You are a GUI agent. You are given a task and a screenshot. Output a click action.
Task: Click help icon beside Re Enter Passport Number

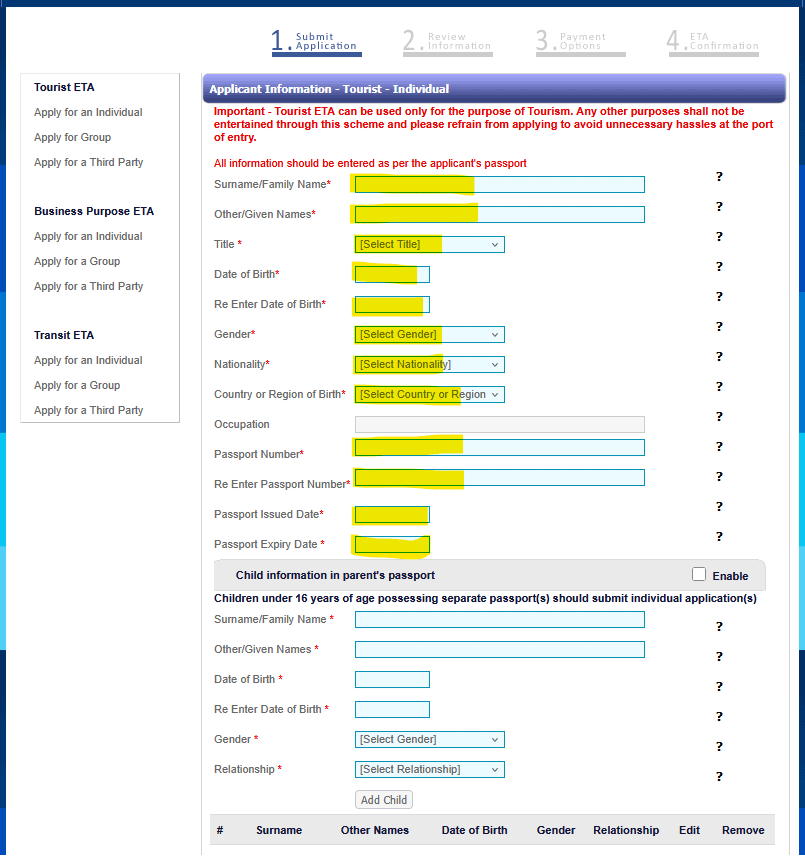coord(719,477)
